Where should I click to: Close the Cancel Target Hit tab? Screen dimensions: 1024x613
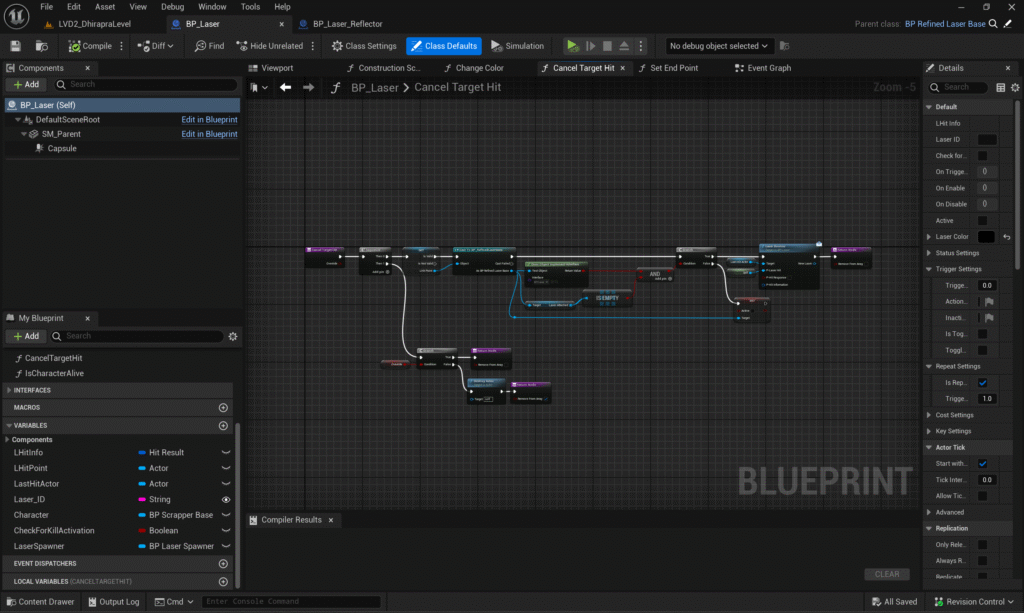(x=622, y=68)
